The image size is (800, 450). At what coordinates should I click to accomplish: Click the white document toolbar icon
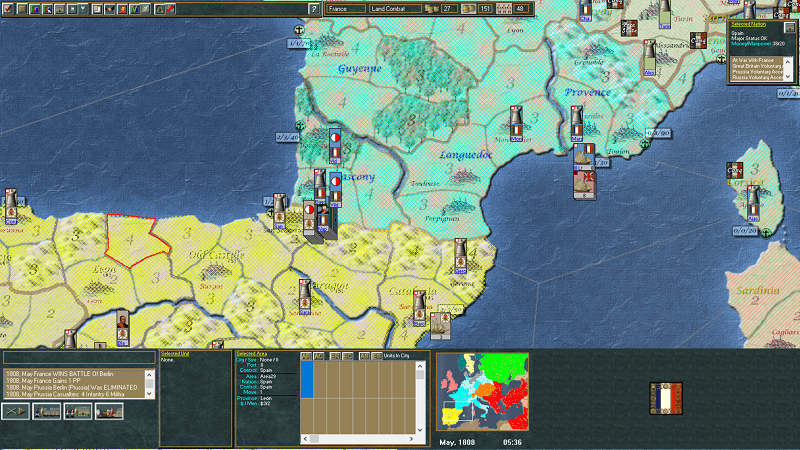coord(97,9)
